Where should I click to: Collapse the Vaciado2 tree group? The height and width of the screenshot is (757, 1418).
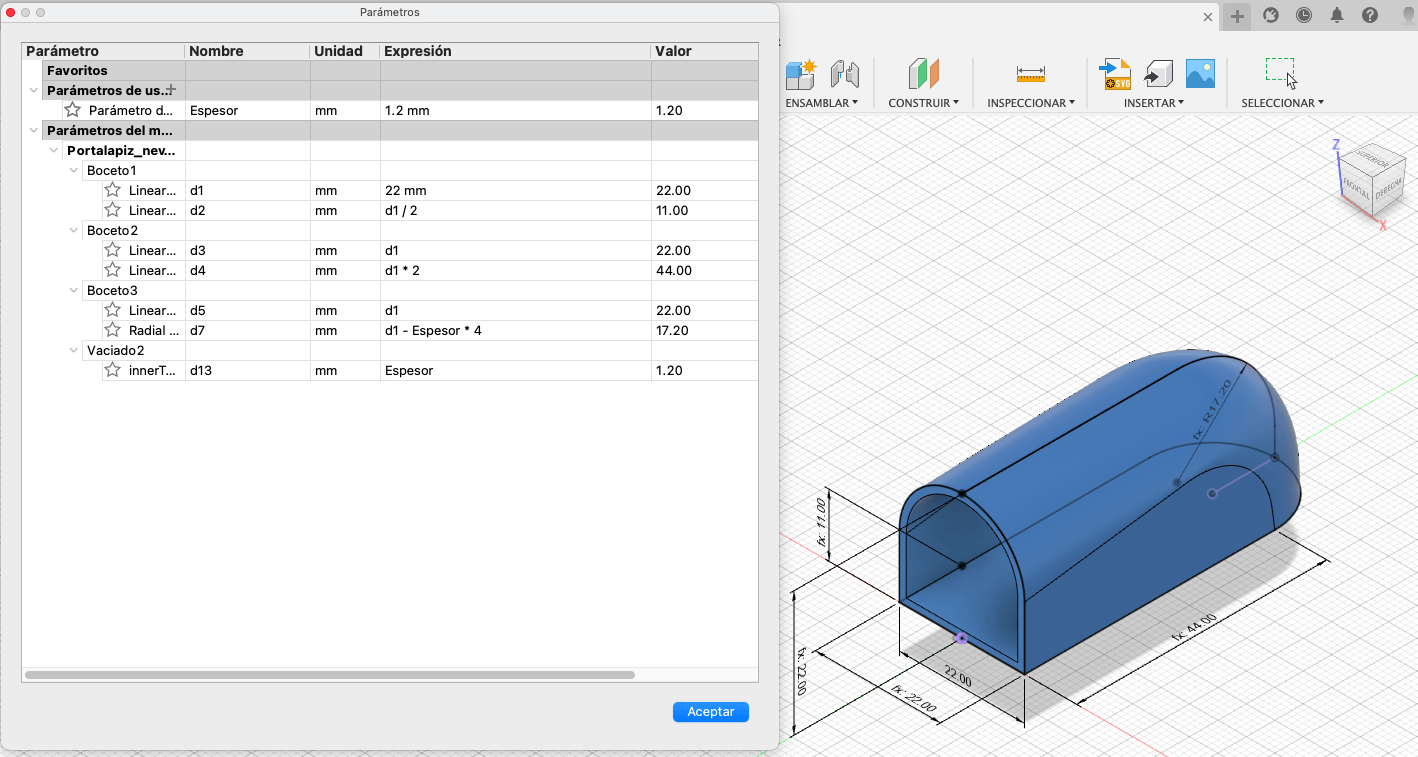74,350
